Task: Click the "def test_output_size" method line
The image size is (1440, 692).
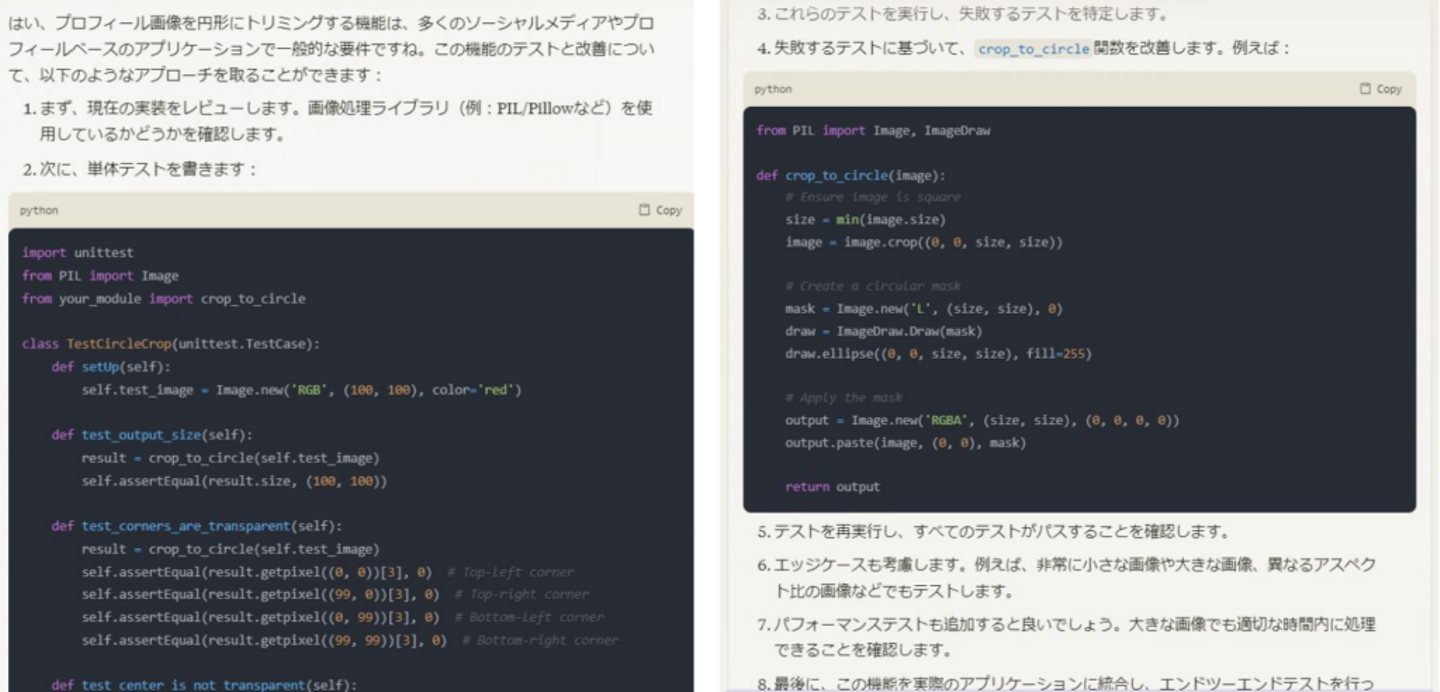Action: point(151,435)
